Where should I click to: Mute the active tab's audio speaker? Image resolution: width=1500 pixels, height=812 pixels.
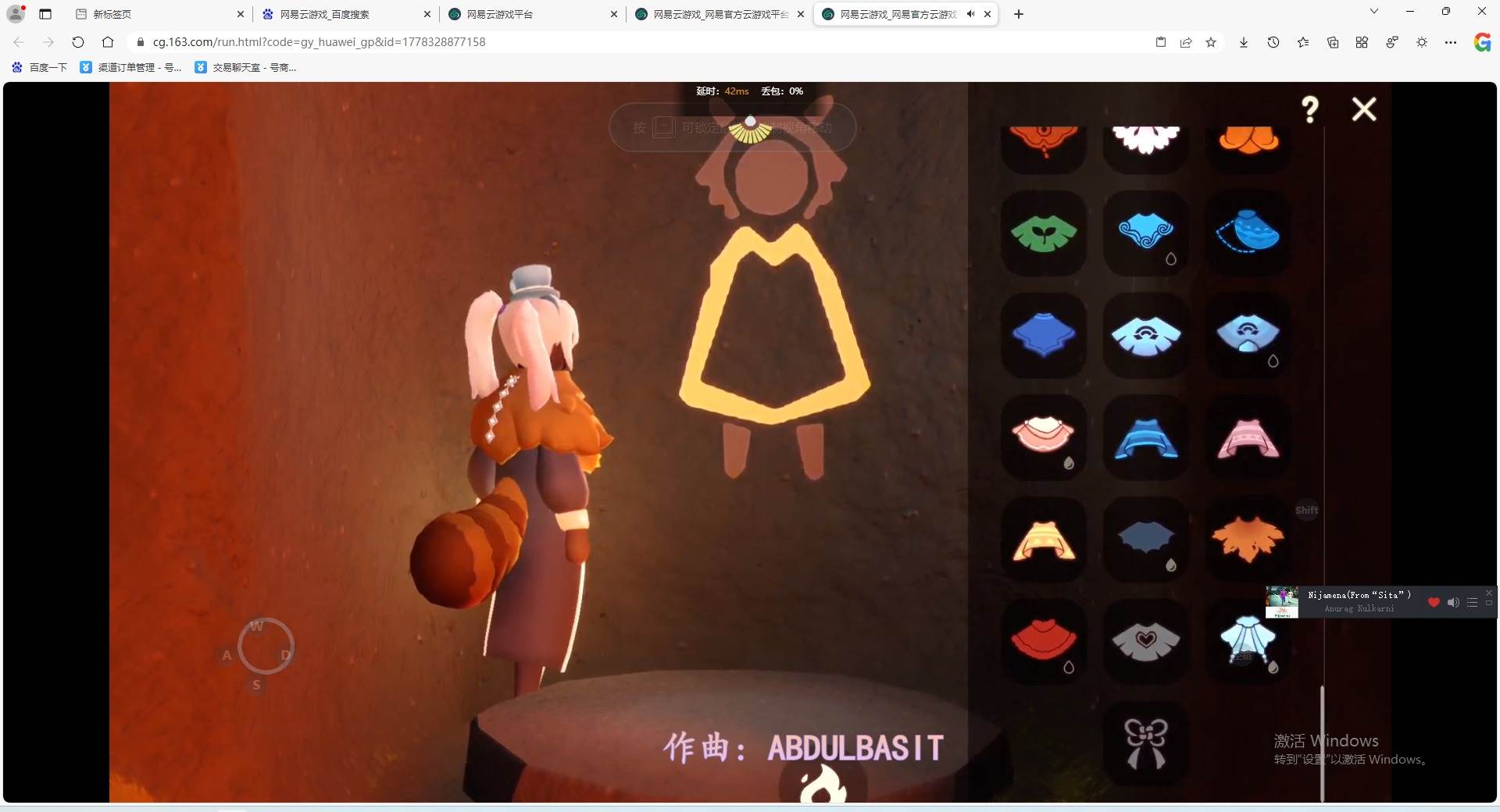coord(970,14)
